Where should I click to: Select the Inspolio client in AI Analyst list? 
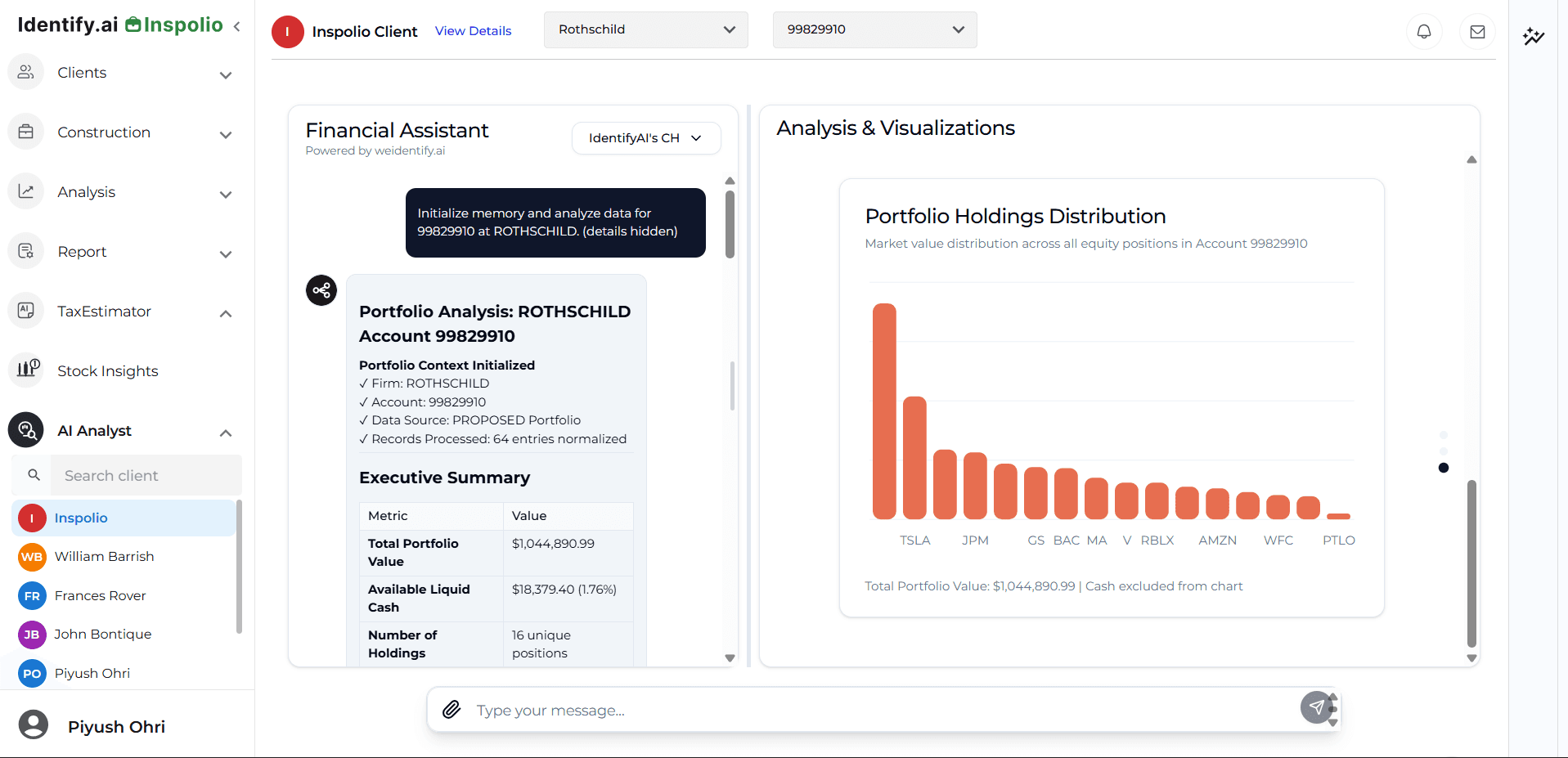click(x=83, y=518)
